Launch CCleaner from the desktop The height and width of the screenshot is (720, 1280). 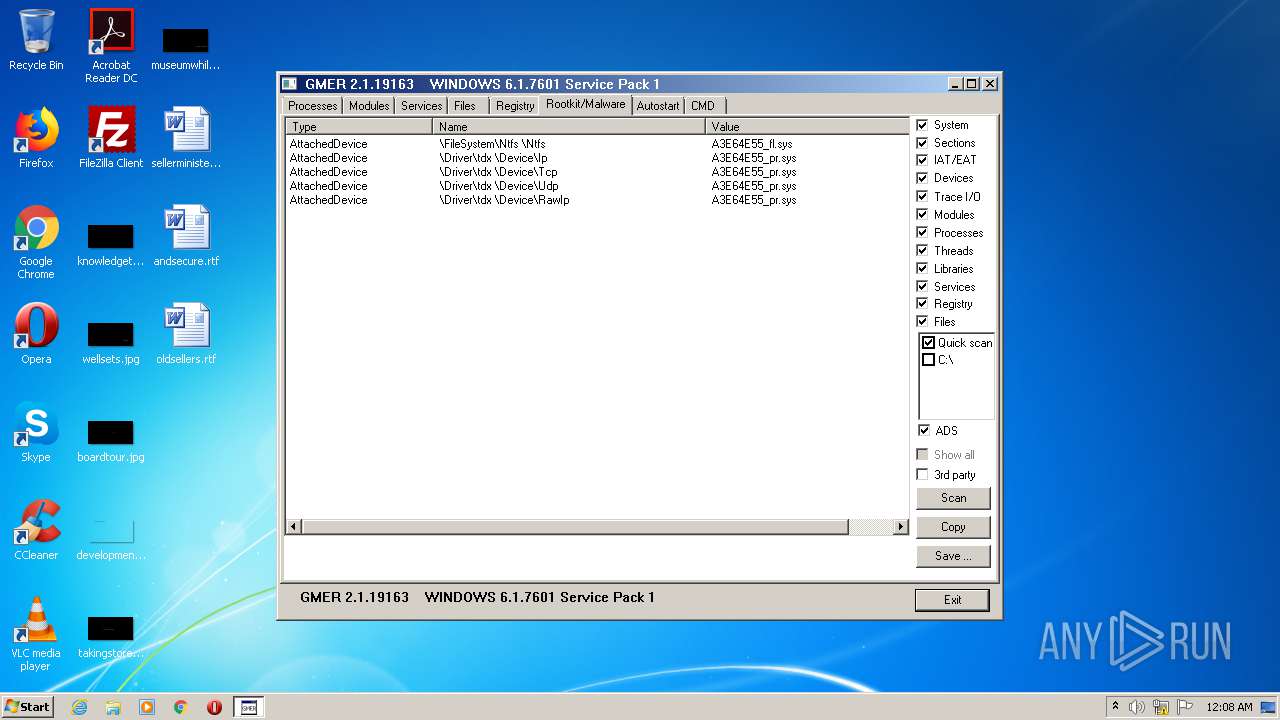tap(36, 530)
